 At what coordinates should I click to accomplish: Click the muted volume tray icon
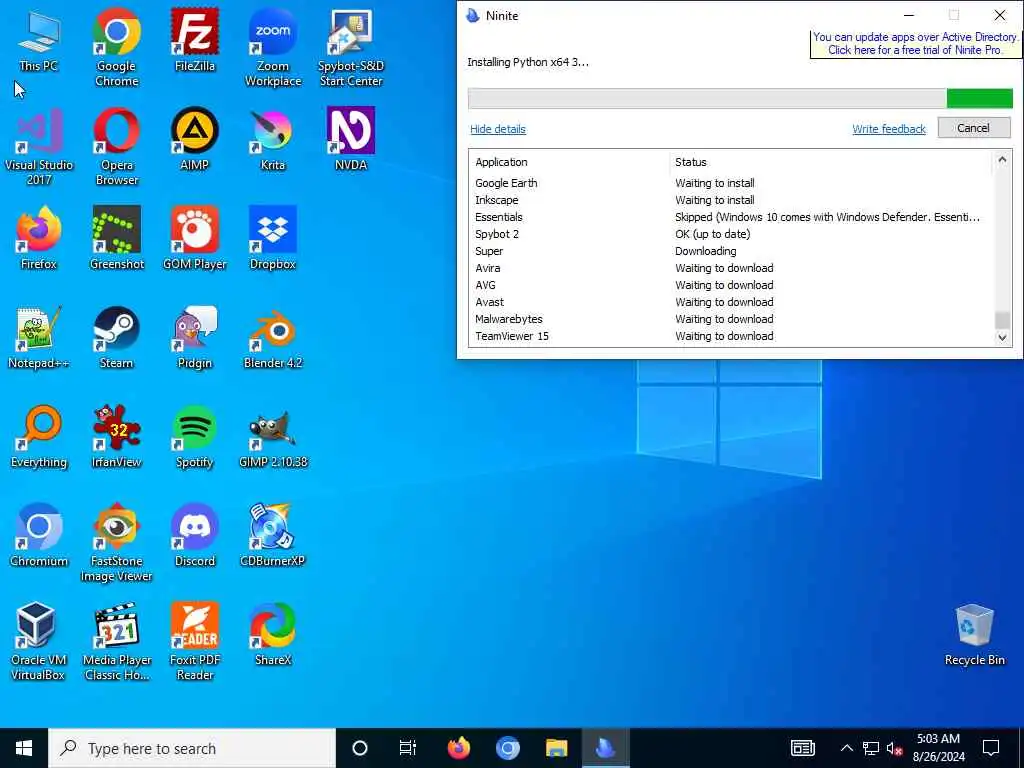894,748
